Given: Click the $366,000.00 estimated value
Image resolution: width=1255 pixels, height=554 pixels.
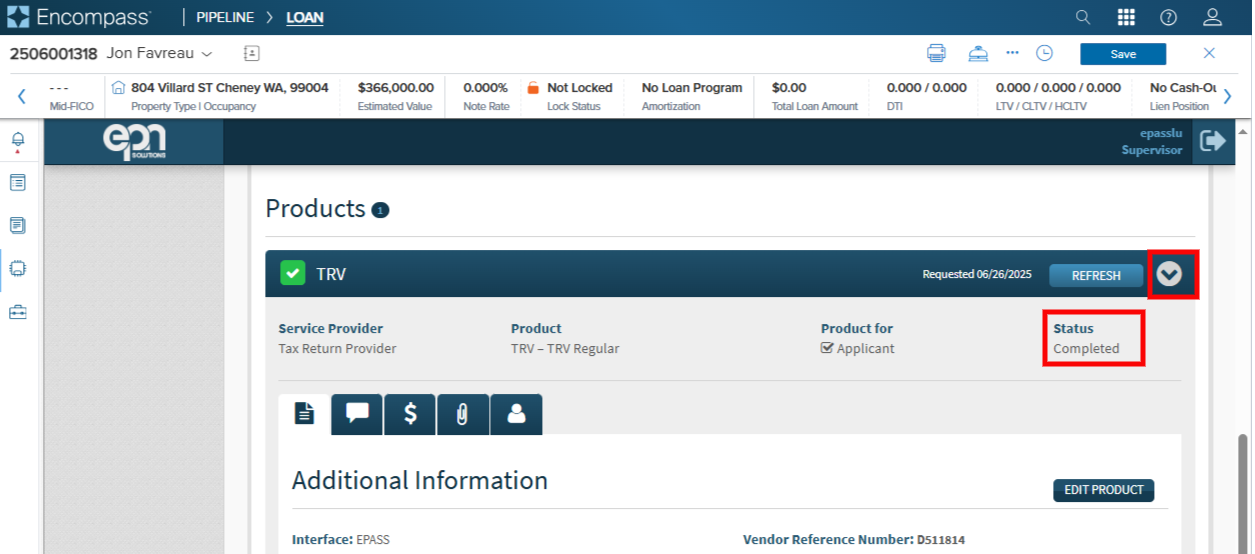Looking at the screenshot, I should tap(396, 88).
